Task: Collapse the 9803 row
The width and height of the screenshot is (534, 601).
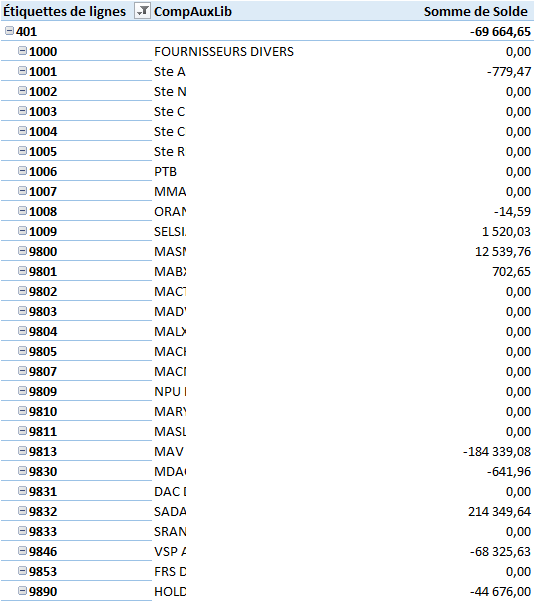Action: [23, 310]
